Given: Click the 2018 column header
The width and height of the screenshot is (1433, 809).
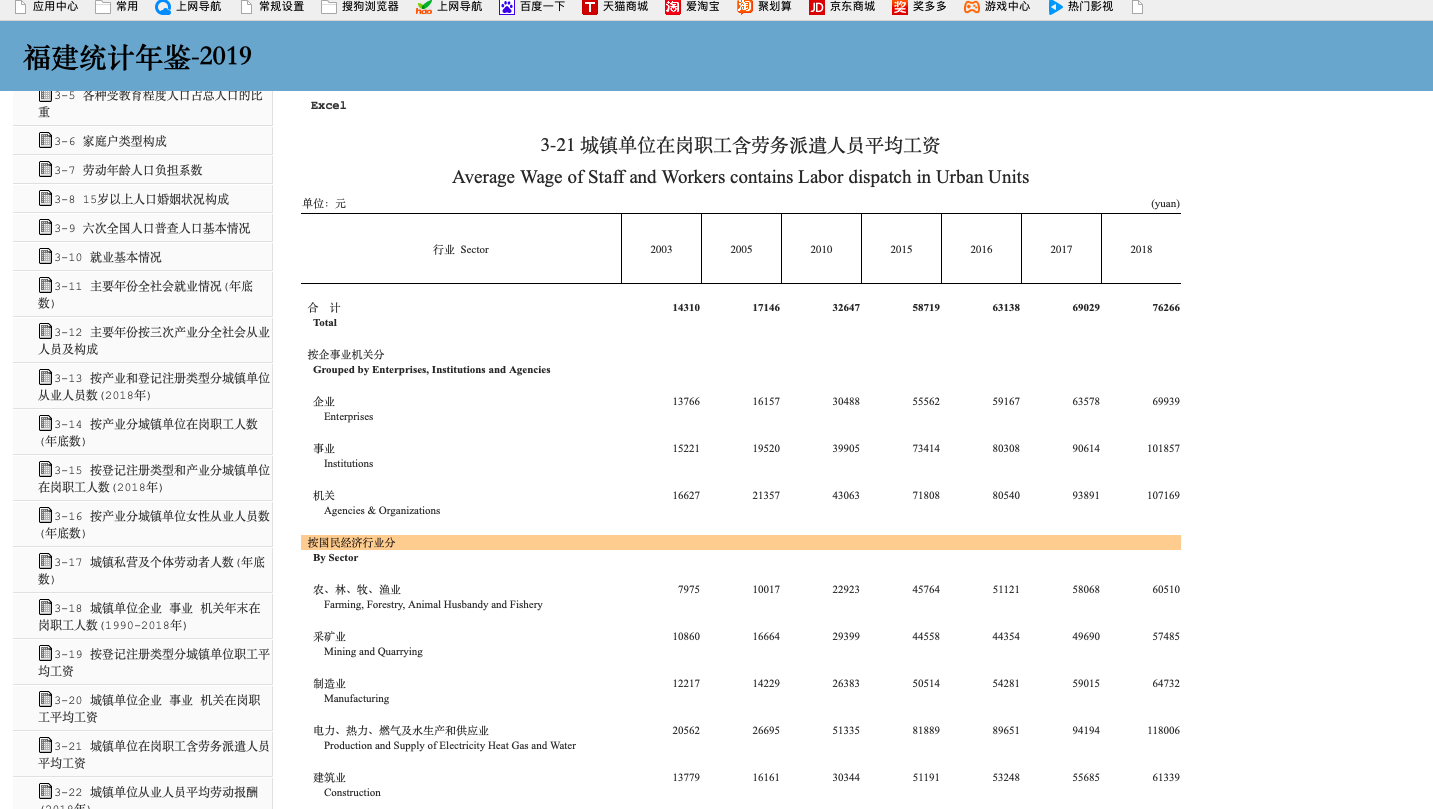Looking at the screenshot, I should [x=1141, y=249].
